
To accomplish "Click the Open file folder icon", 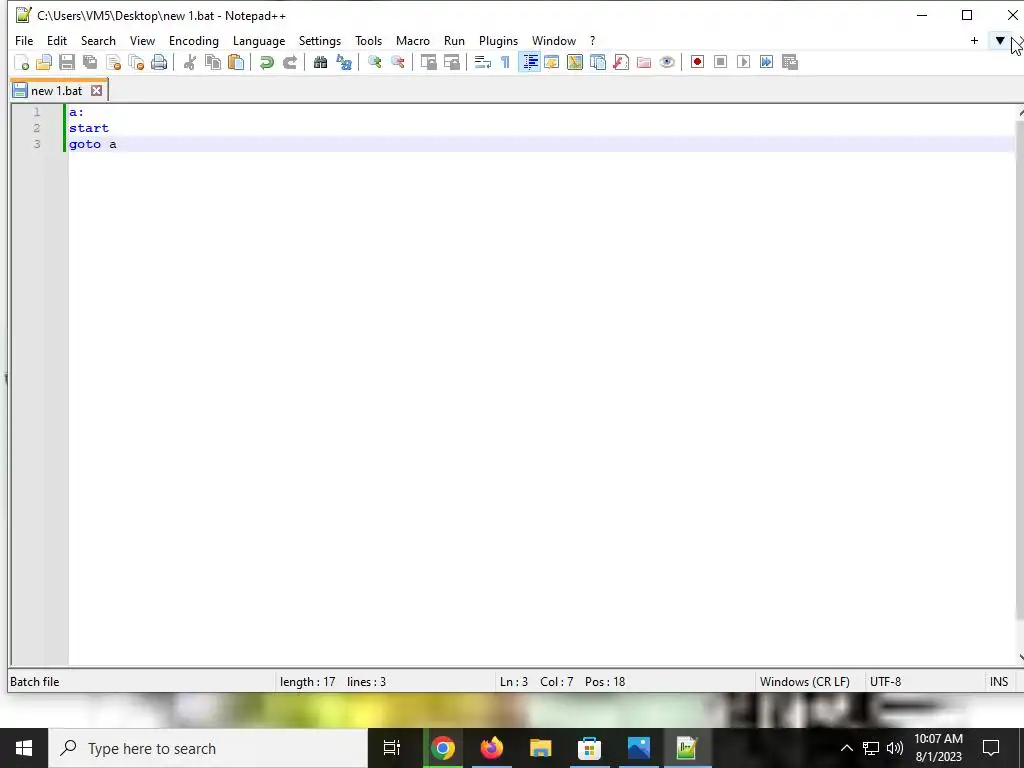I will 44,62.
